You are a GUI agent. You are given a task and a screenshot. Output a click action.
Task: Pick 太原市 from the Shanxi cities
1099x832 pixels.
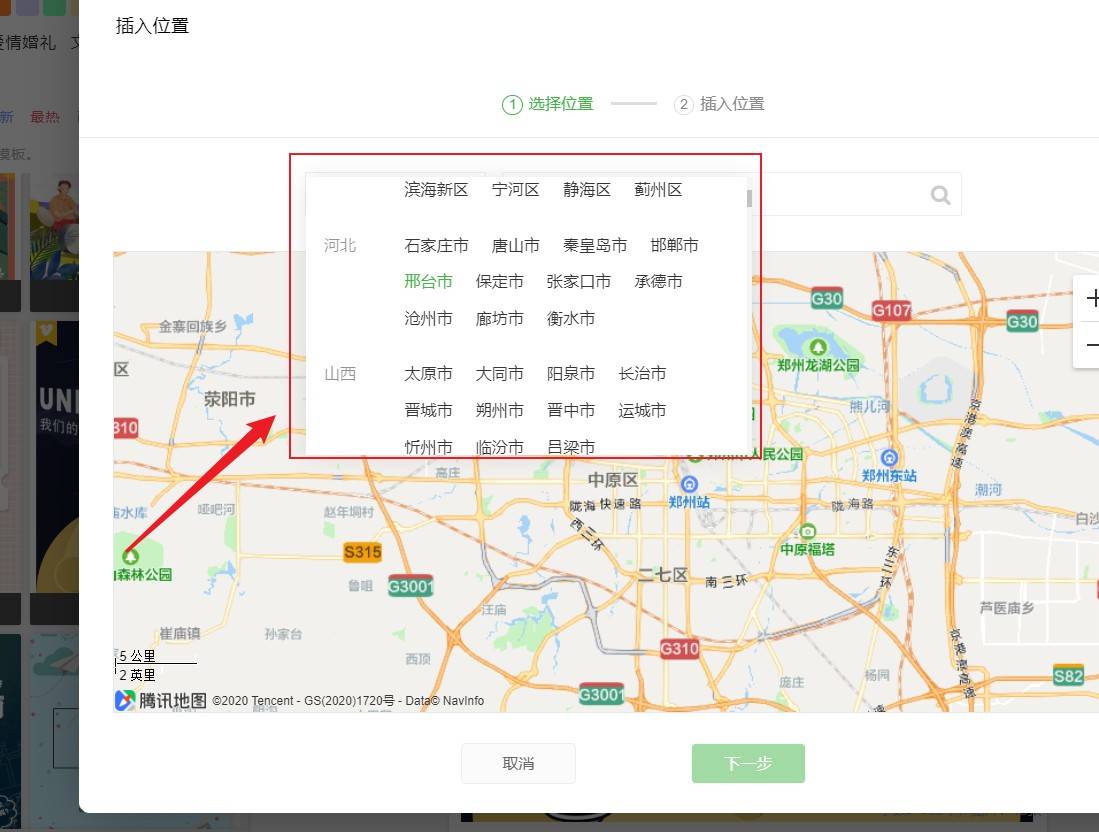coord(428,374)
